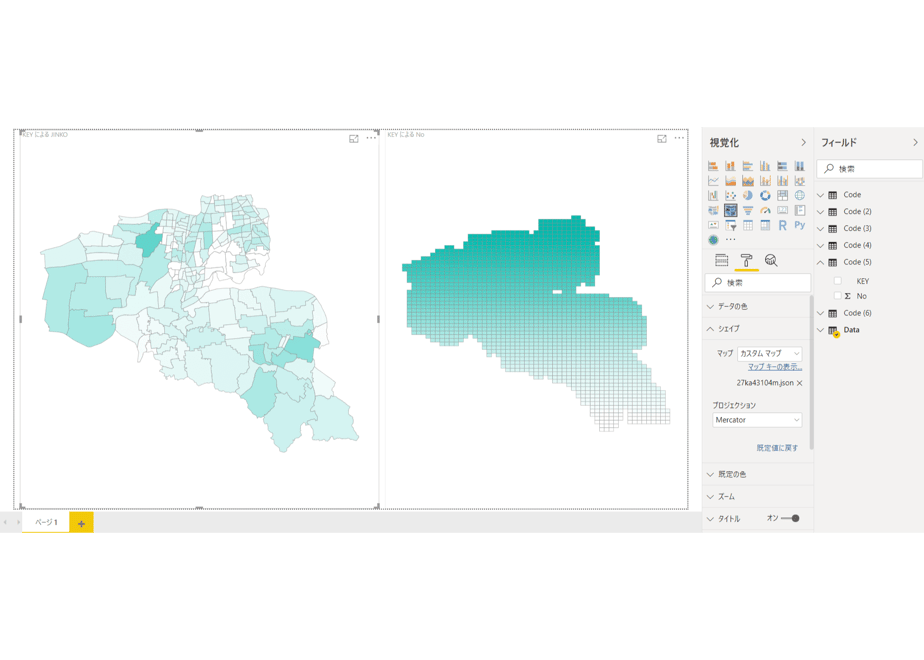The image size is (924, 660).
Task: Select the scatter chart visual
Action: tap(730, 195)
